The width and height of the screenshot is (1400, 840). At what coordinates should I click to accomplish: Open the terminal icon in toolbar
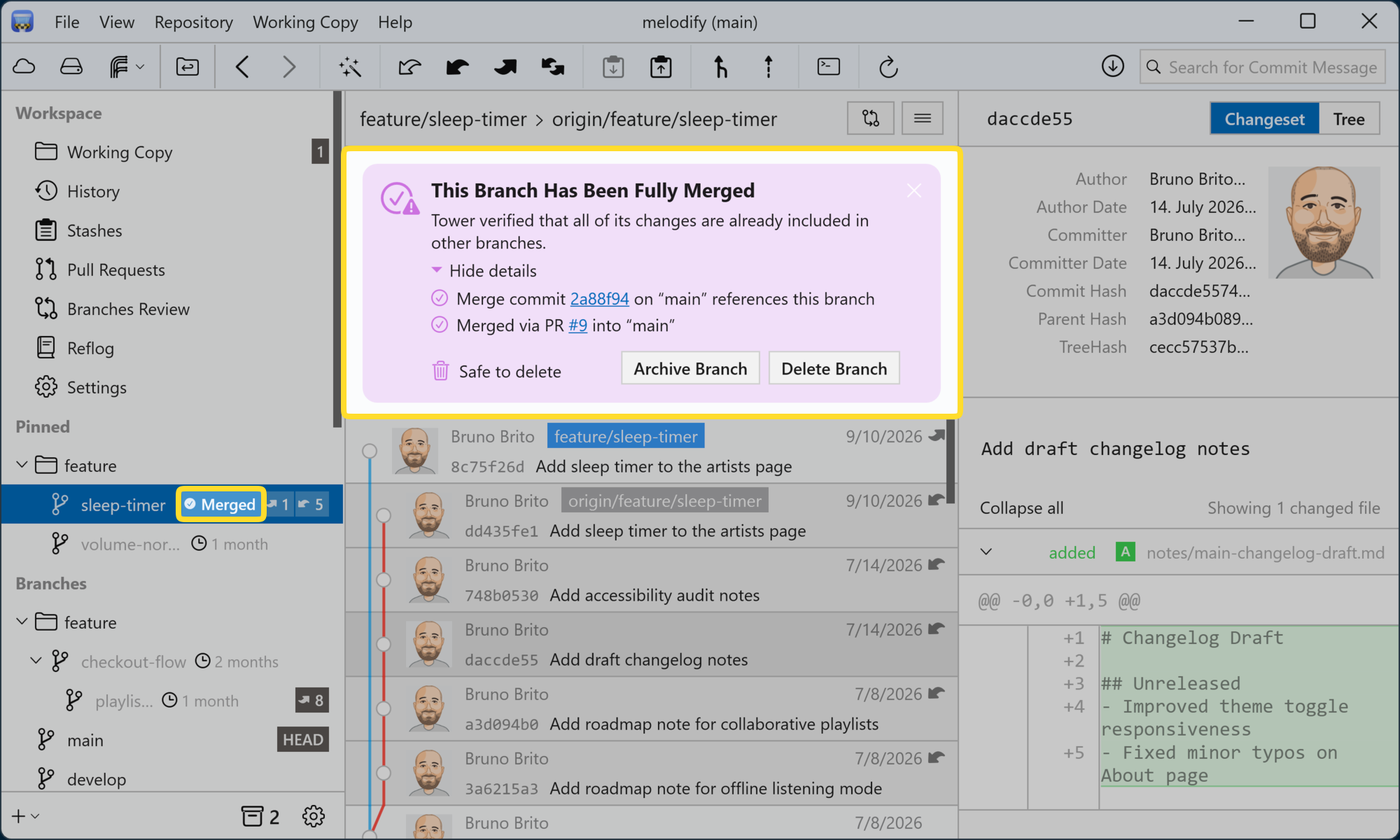coord(829,66)
